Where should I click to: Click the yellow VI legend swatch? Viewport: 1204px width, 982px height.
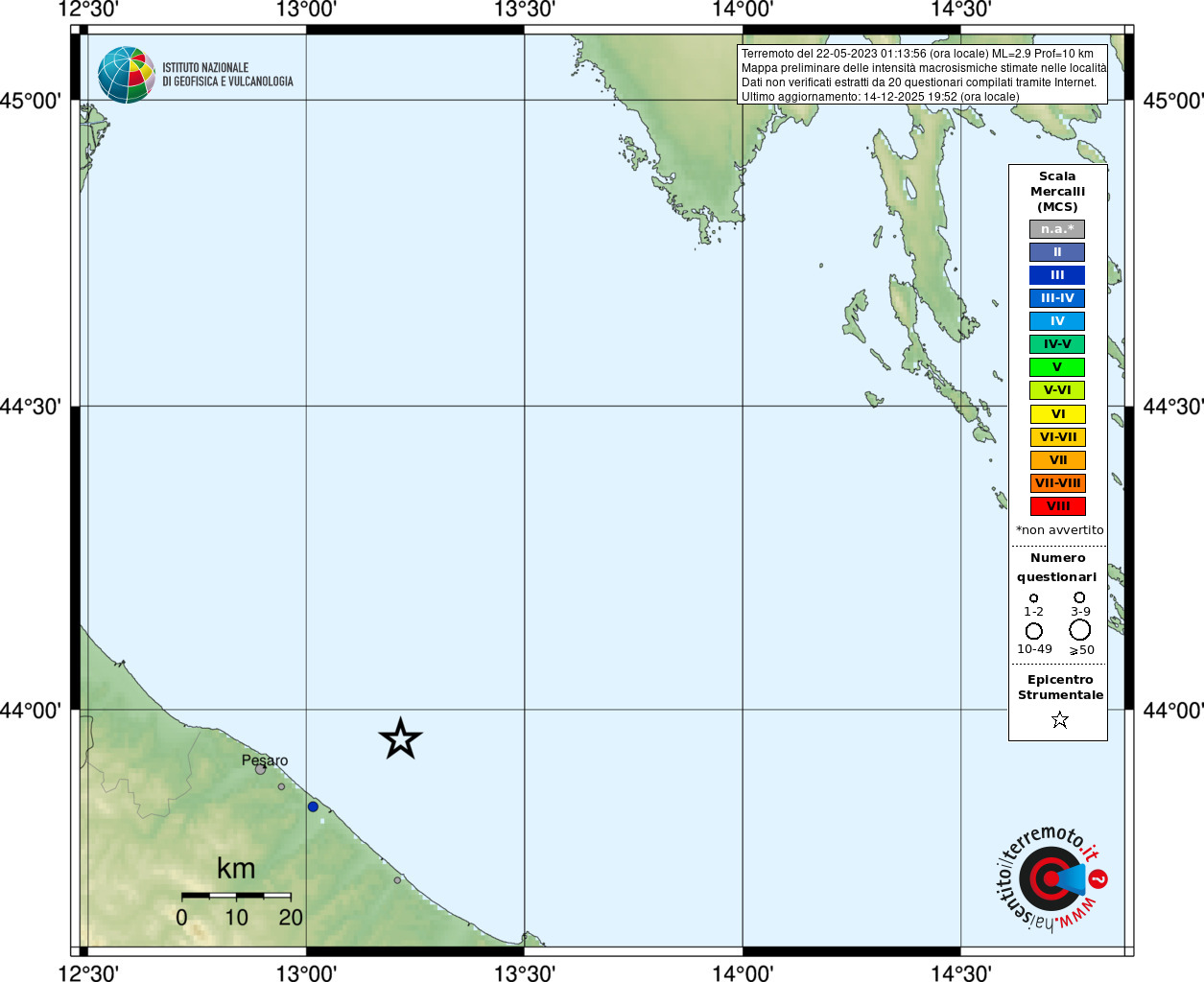pos(1057,414)
